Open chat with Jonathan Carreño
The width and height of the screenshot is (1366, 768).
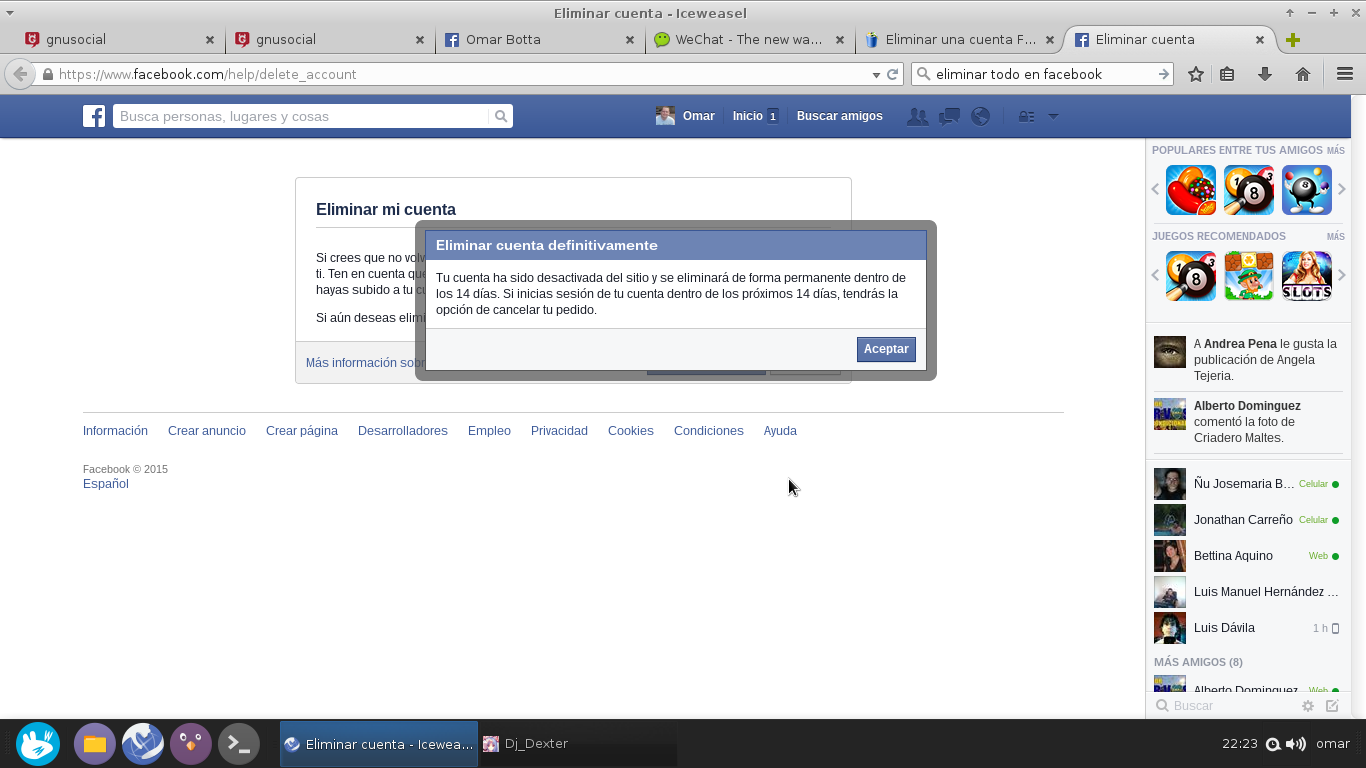point(1247,520)
